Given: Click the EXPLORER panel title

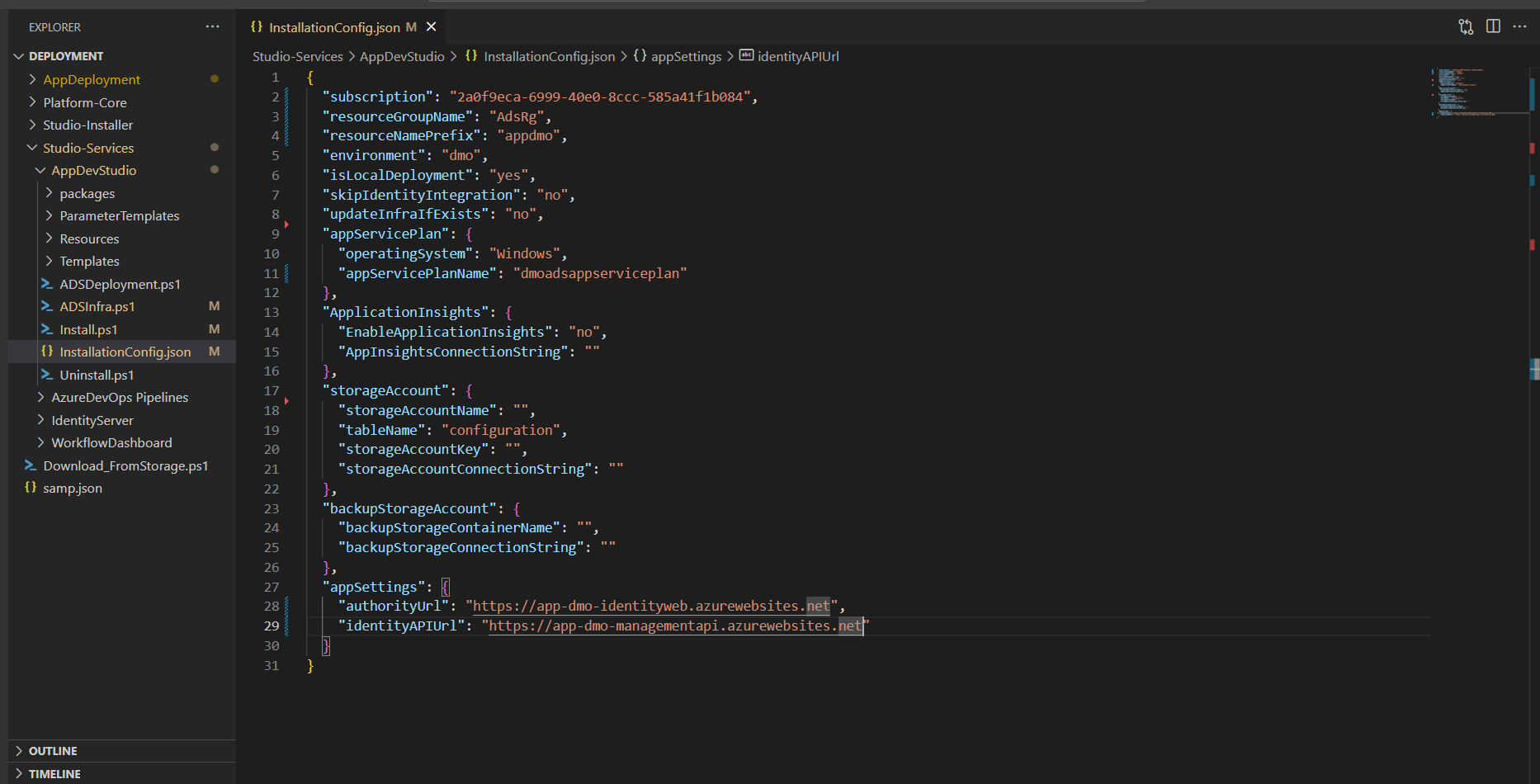Looking at the screenshot, I should 55,27.
